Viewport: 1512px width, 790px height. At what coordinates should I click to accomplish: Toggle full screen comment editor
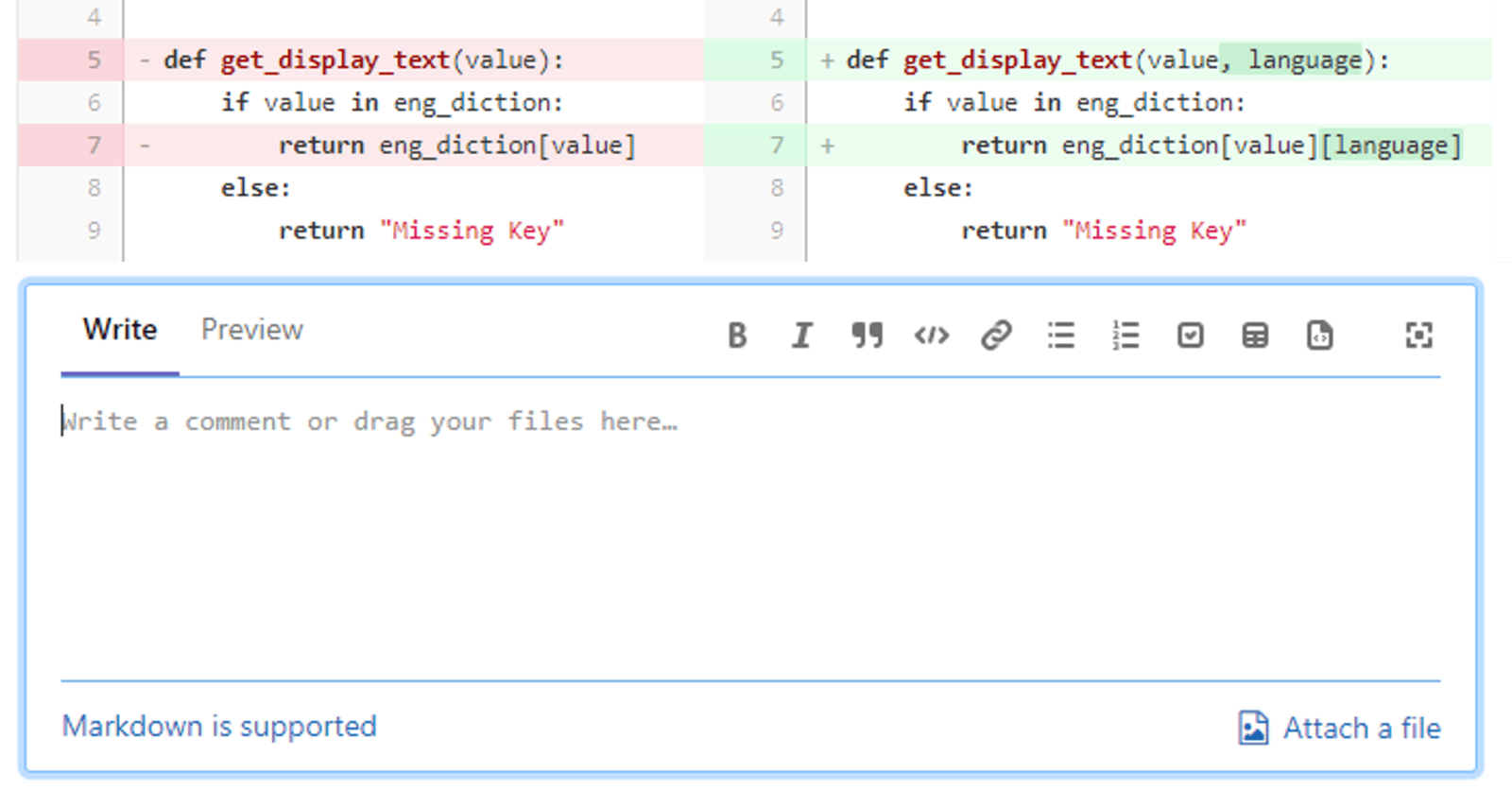tap(1418, 335)
